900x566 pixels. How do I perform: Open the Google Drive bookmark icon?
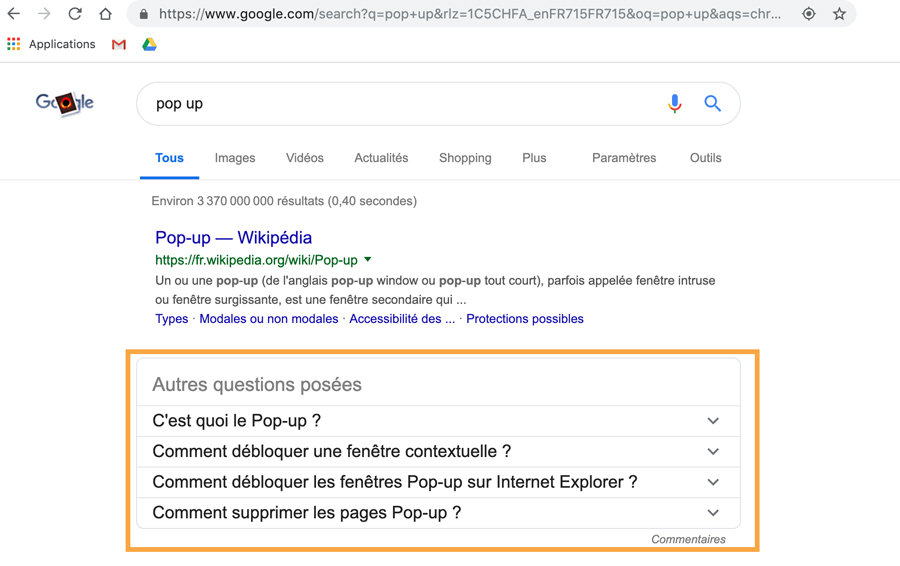(149, 44)
